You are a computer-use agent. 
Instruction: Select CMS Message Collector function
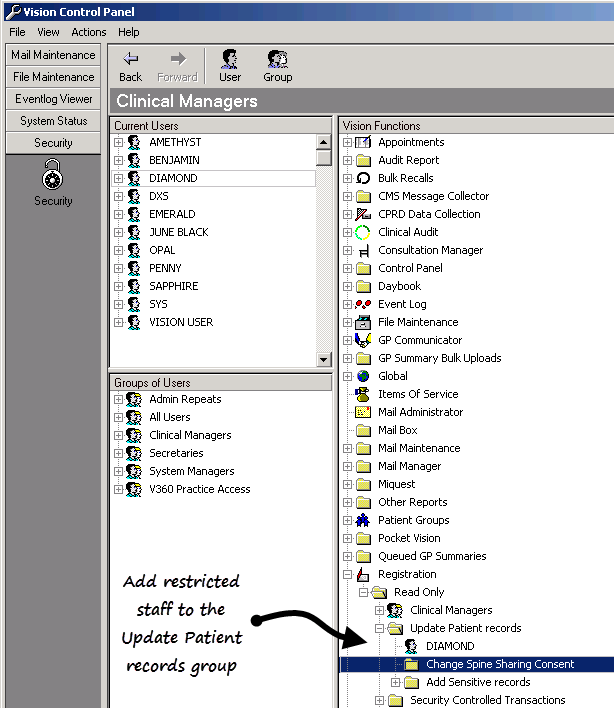(433, 196)
